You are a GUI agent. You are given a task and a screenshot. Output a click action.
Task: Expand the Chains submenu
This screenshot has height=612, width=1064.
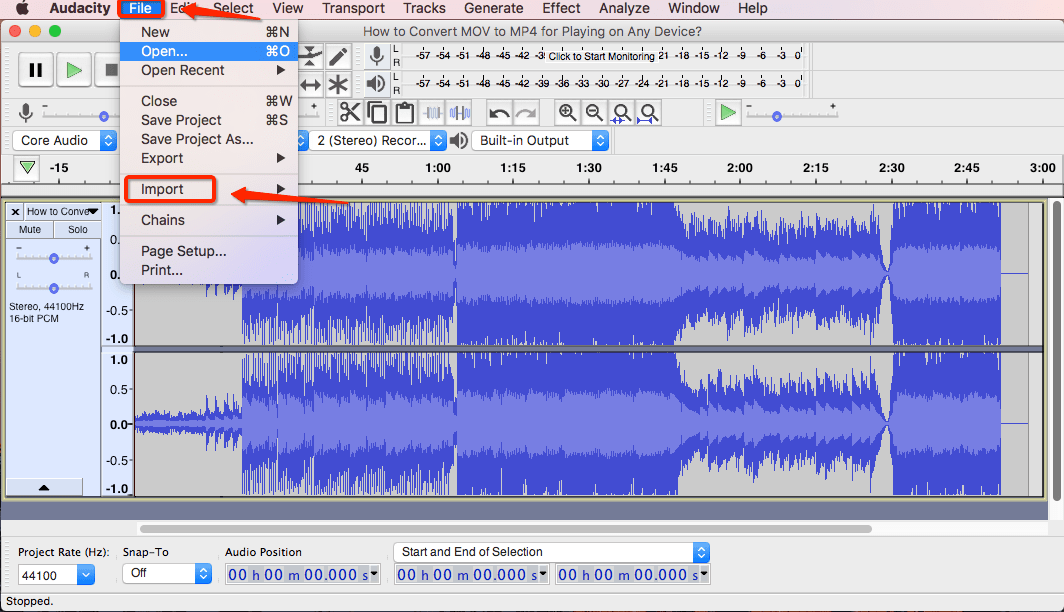209,220
